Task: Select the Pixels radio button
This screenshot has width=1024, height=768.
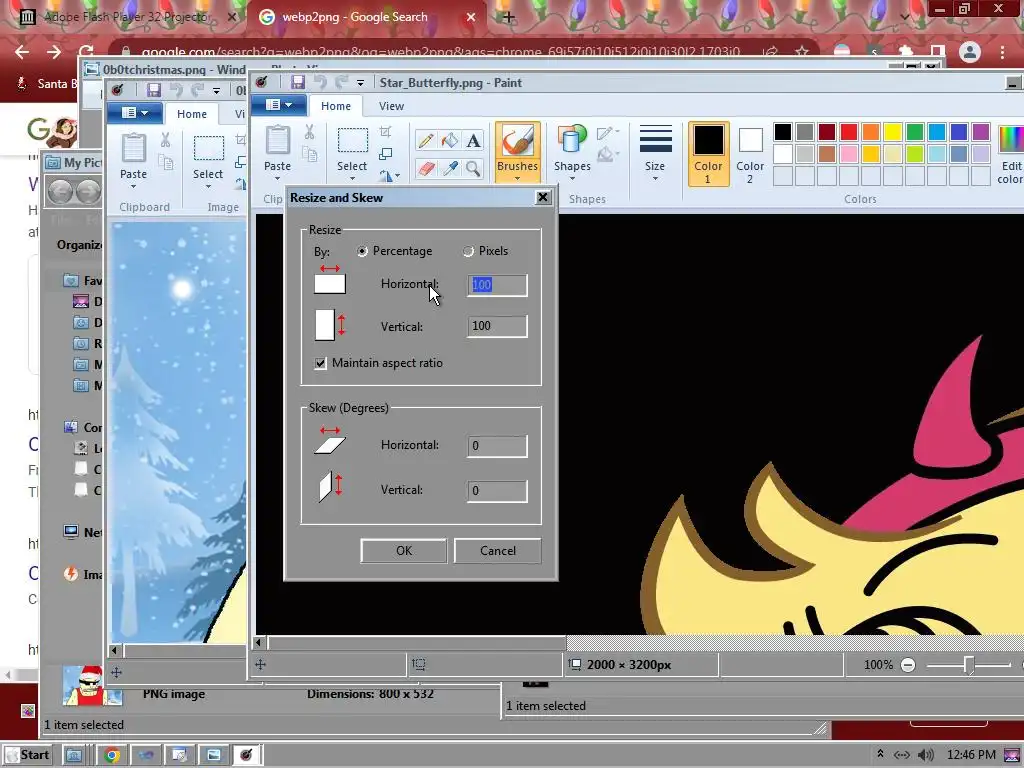Action: (x=468, y=251)
